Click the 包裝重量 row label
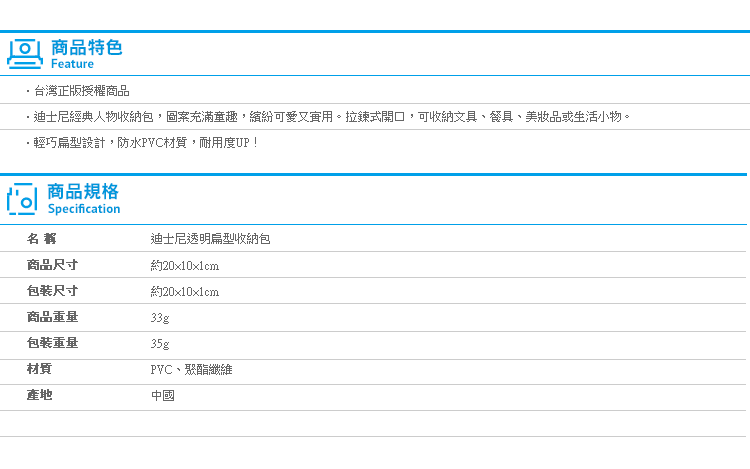This screenshot has height=469, width=750. point(53,343)
